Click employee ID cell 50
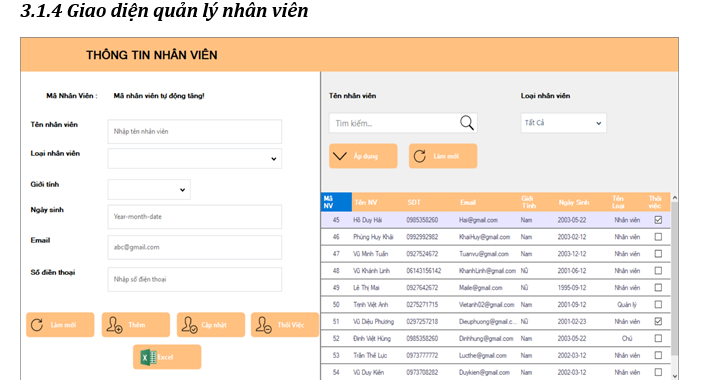Screen dimensions: 702x390 336,304
